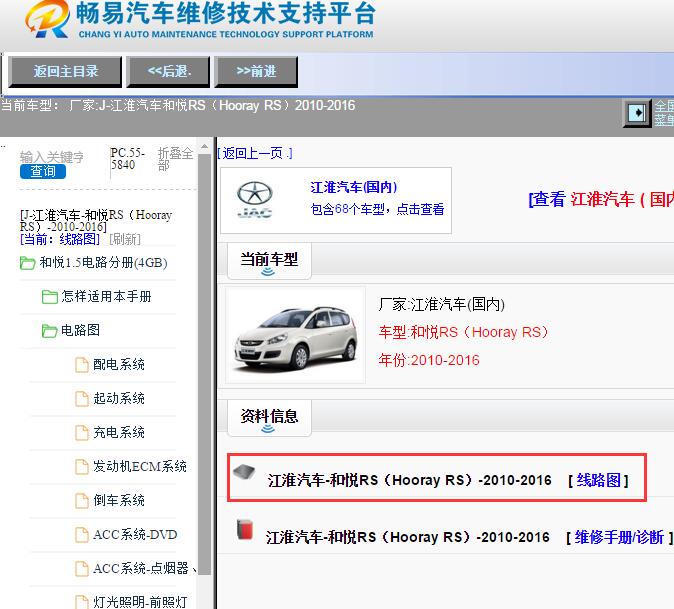Click the scroll-up arrow of sidebar scrollbar
The width and height of the screenshot is (674, 609).
205,147
